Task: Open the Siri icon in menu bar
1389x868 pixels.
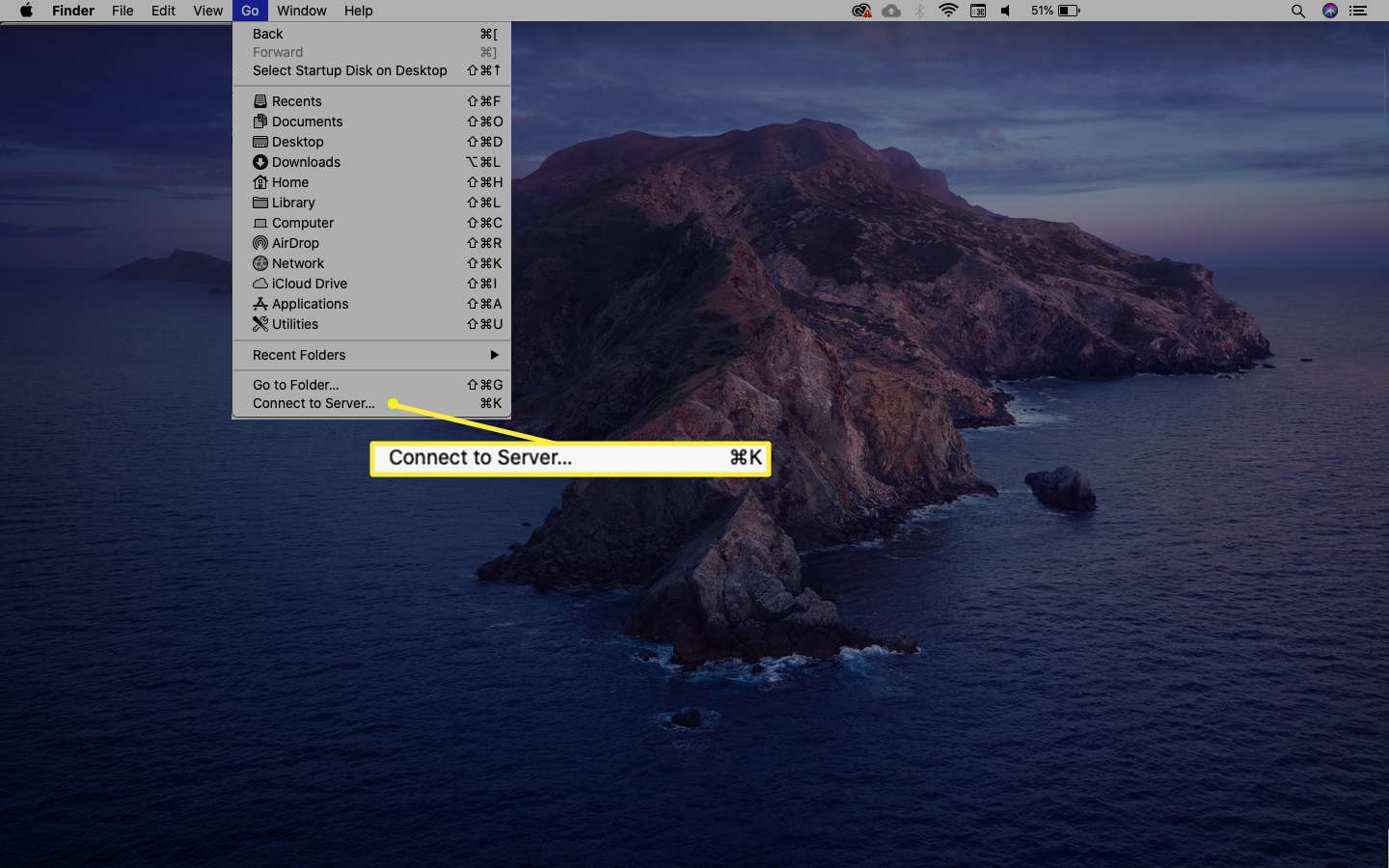Action: point(1330,11)
